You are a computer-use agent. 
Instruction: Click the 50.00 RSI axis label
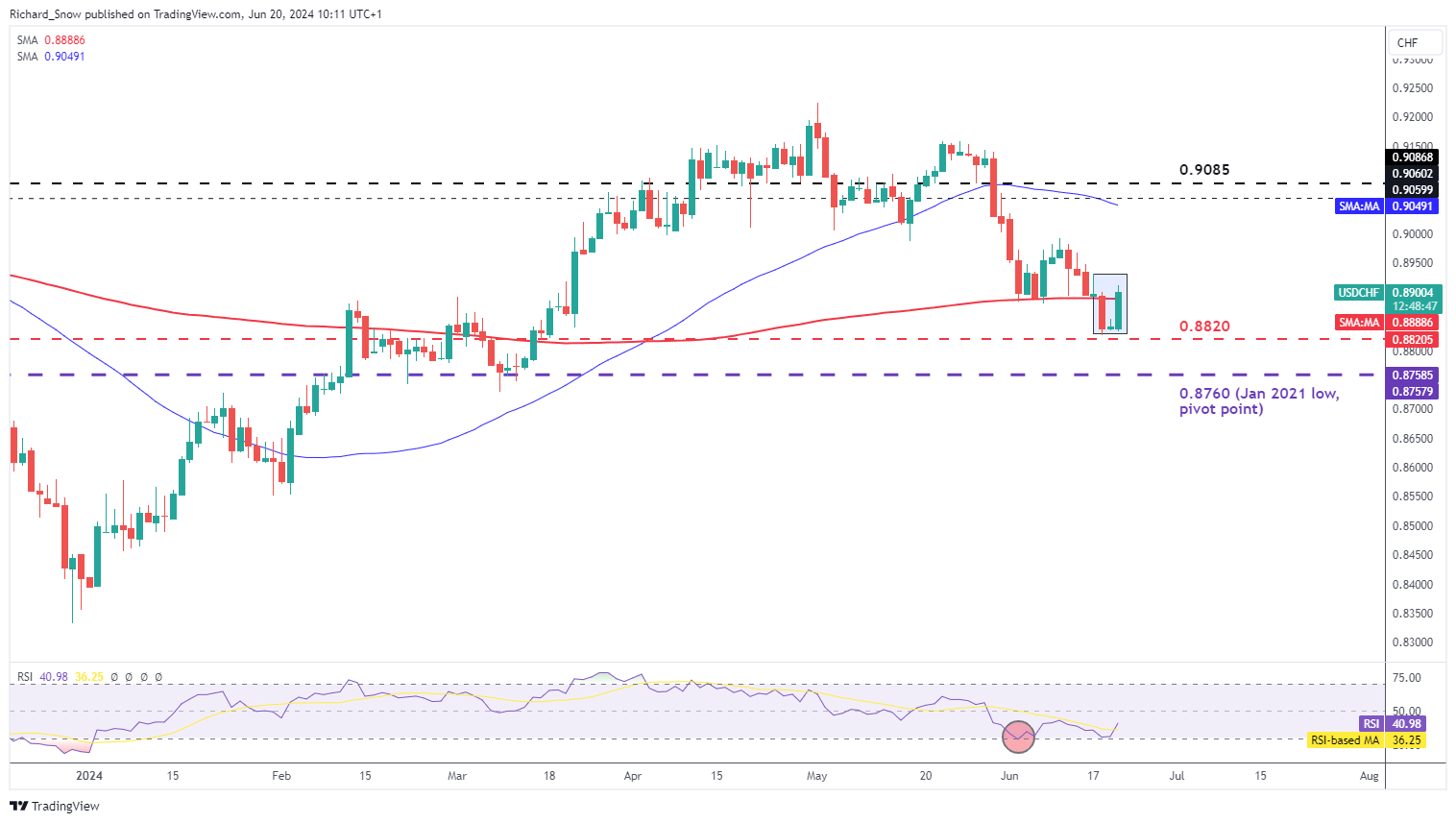pyautogui.click(x=1407, y=712)
